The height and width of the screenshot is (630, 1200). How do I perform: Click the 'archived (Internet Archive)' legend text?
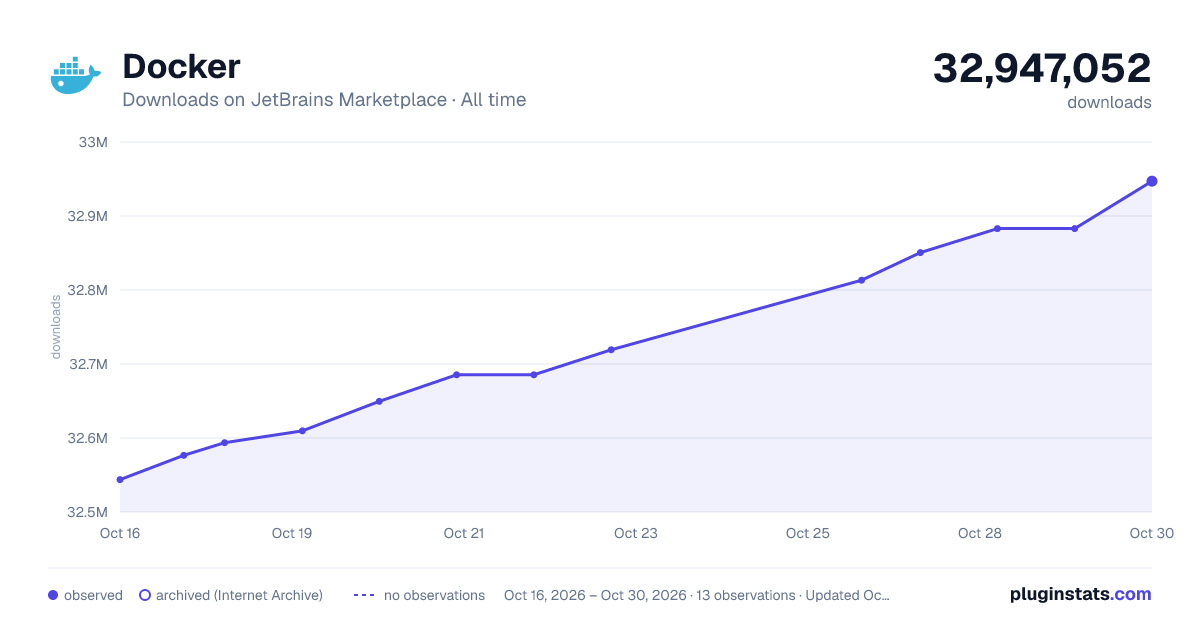tap(239, 595)
